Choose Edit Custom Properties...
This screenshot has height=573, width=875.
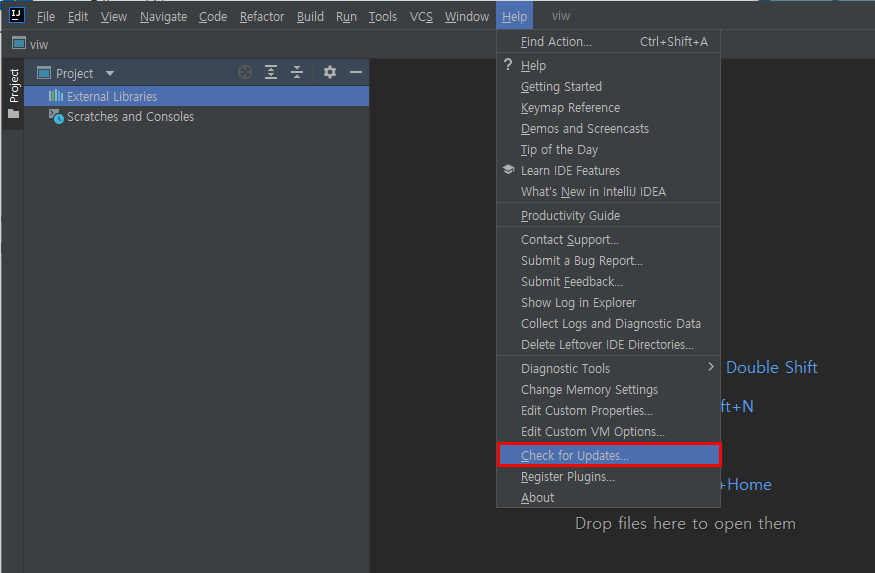tap(608, 411)
